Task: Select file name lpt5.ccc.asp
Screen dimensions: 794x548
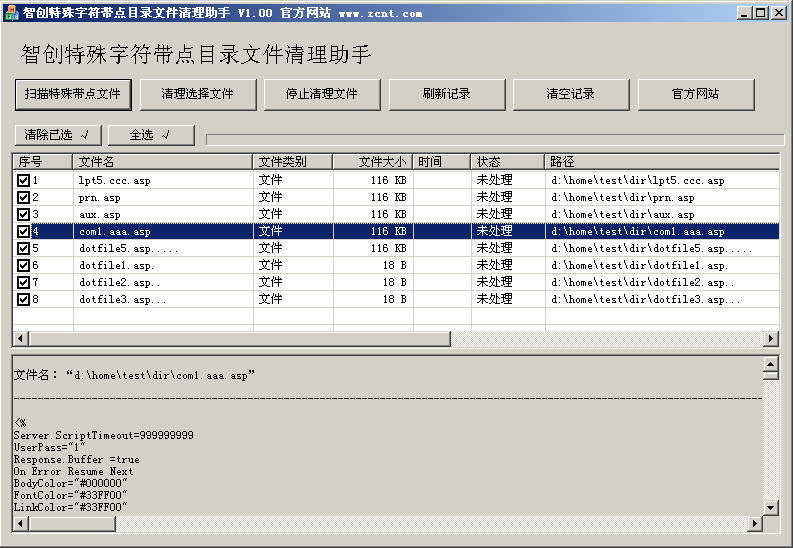Action: point(114,180)
